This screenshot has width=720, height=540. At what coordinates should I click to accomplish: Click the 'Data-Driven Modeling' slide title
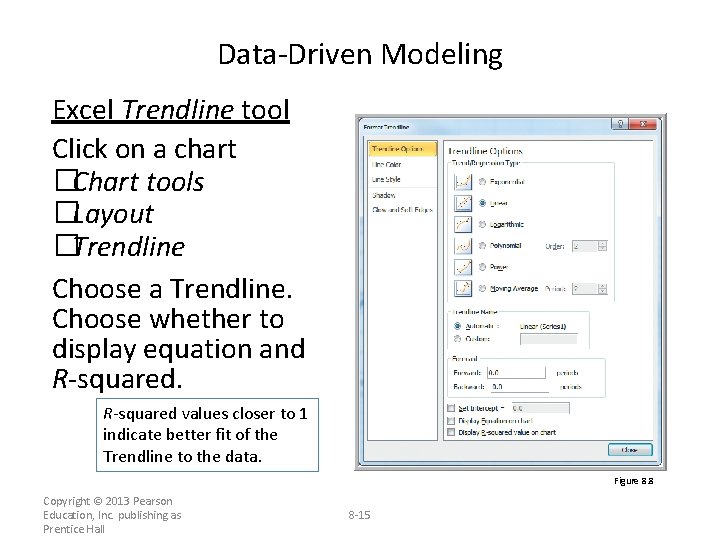pyautogui.click(x=360, y=55)
